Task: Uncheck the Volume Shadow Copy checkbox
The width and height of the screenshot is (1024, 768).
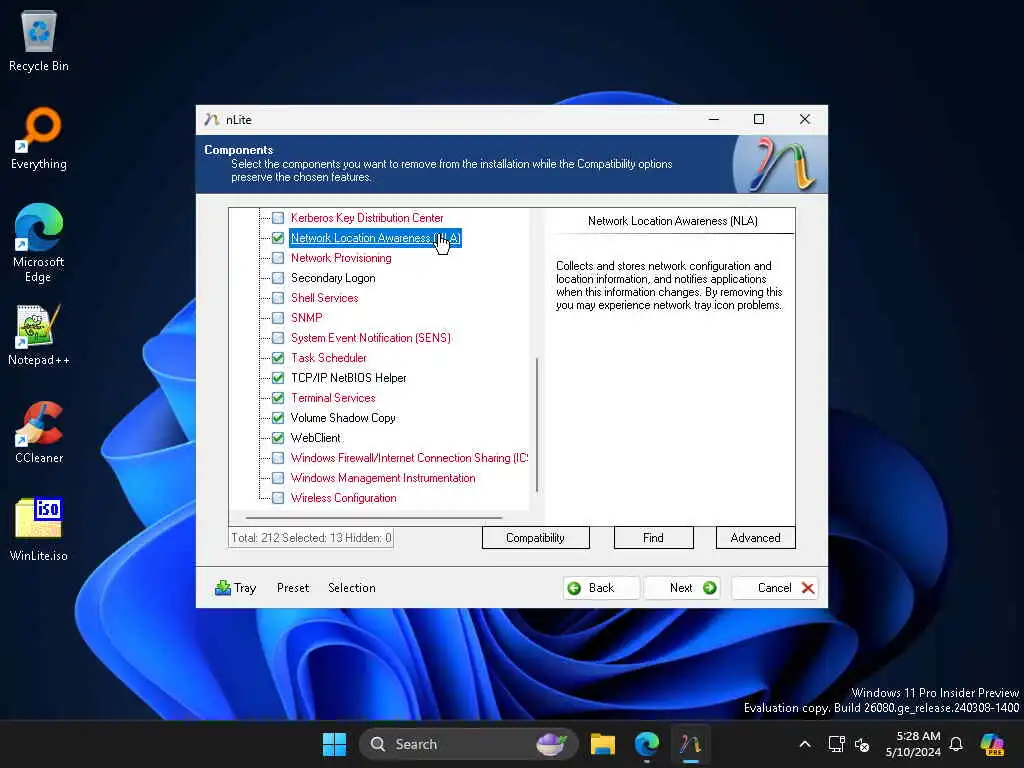Action: point(278,418)
